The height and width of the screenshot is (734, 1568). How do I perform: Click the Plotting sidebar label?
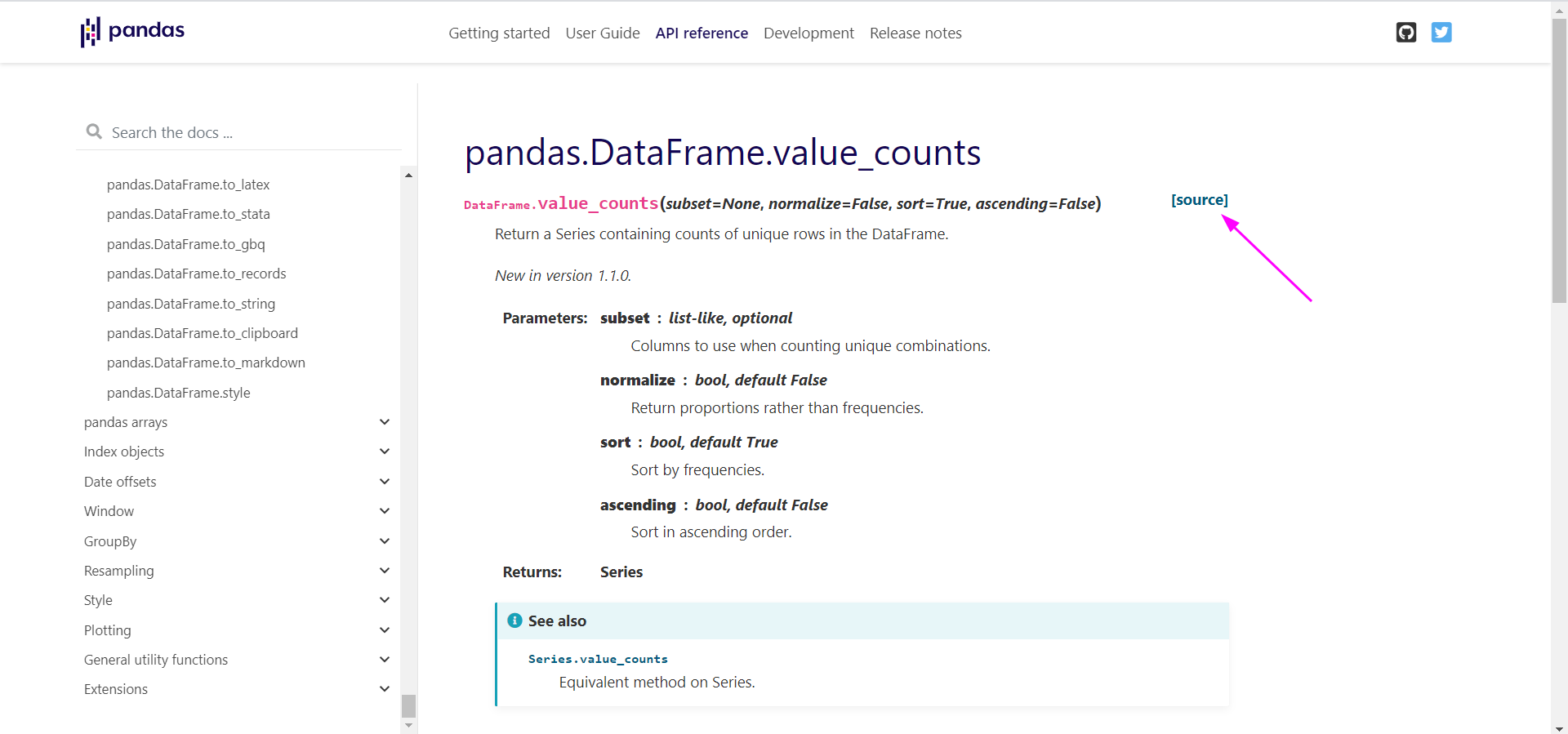(x=107, y=630)
